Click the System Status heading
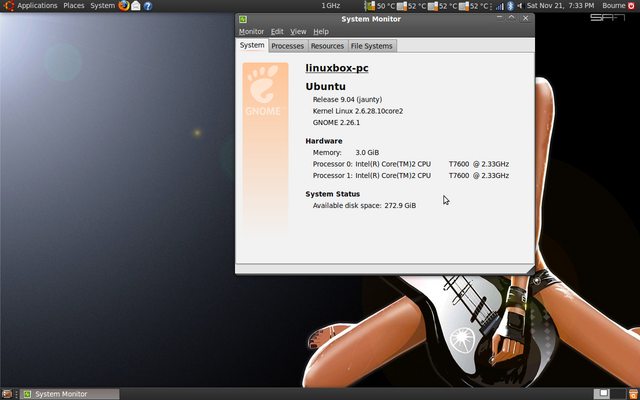 pos(333,194)
